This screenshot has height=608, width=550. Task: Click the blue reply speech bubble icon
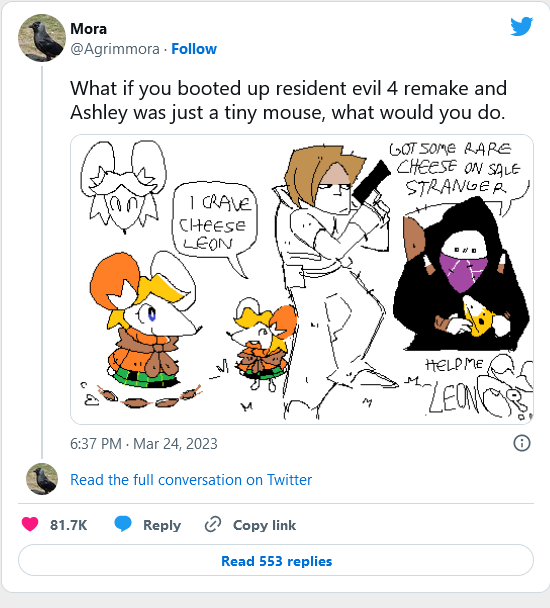123,524
